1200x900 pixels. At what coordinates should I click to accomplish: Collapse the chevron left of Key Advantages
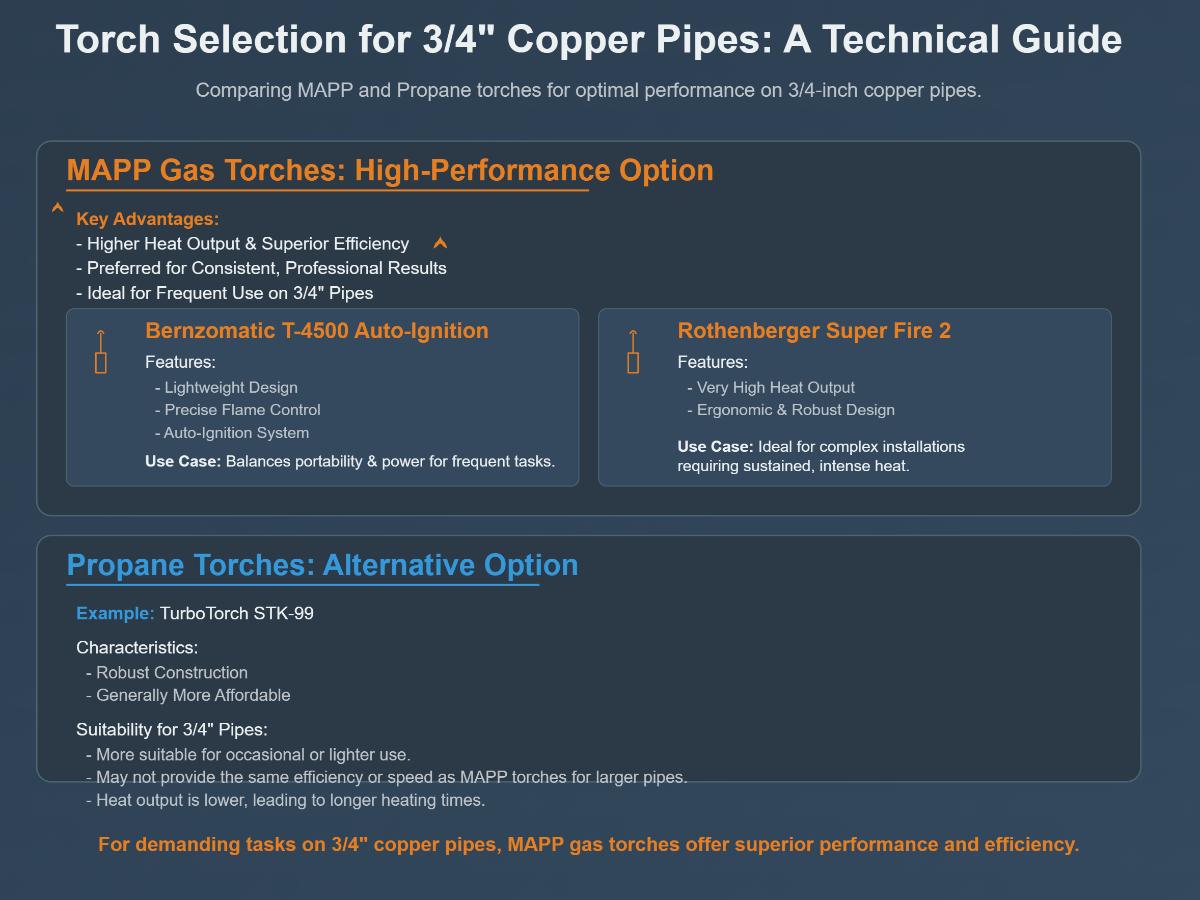[x=58, y=208]
